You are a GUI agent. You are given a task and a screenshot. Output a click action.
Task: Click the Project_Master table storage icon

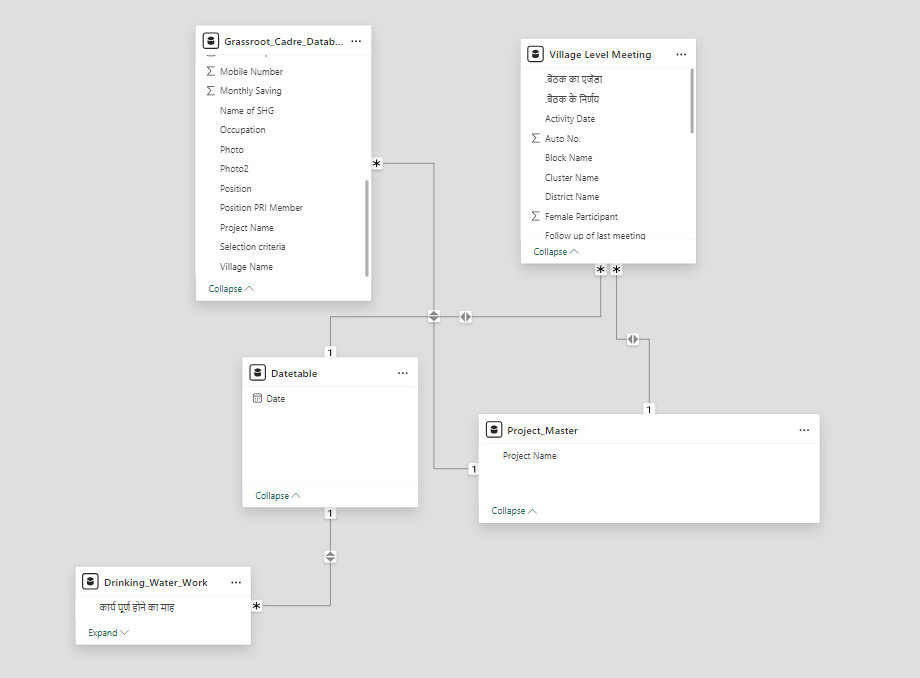(x=494, y=430)
